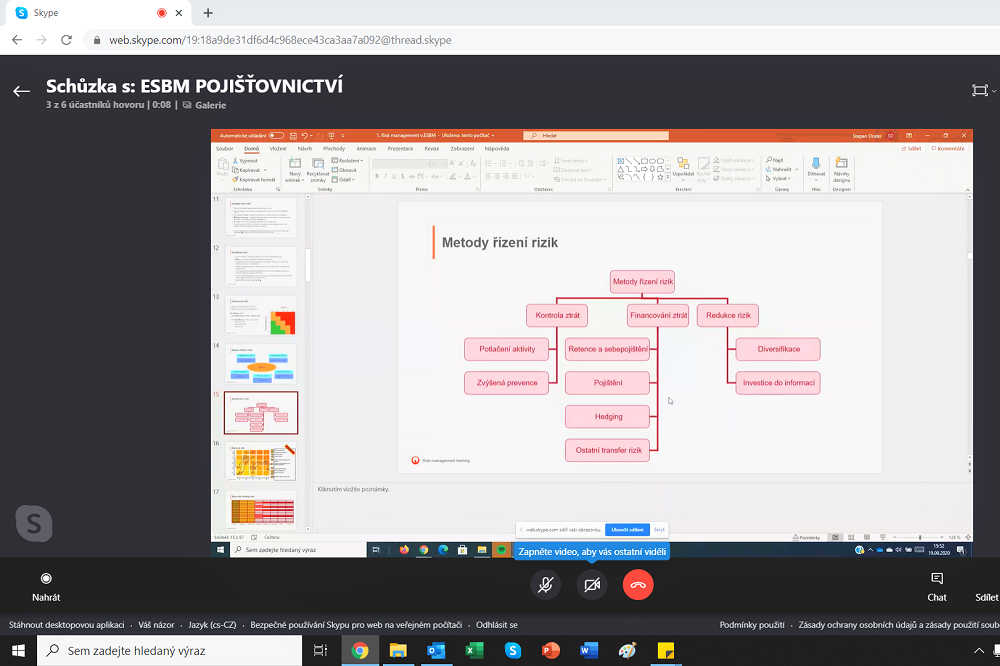Open Jazyk (cs-CZ) language selector

(212, 625)
